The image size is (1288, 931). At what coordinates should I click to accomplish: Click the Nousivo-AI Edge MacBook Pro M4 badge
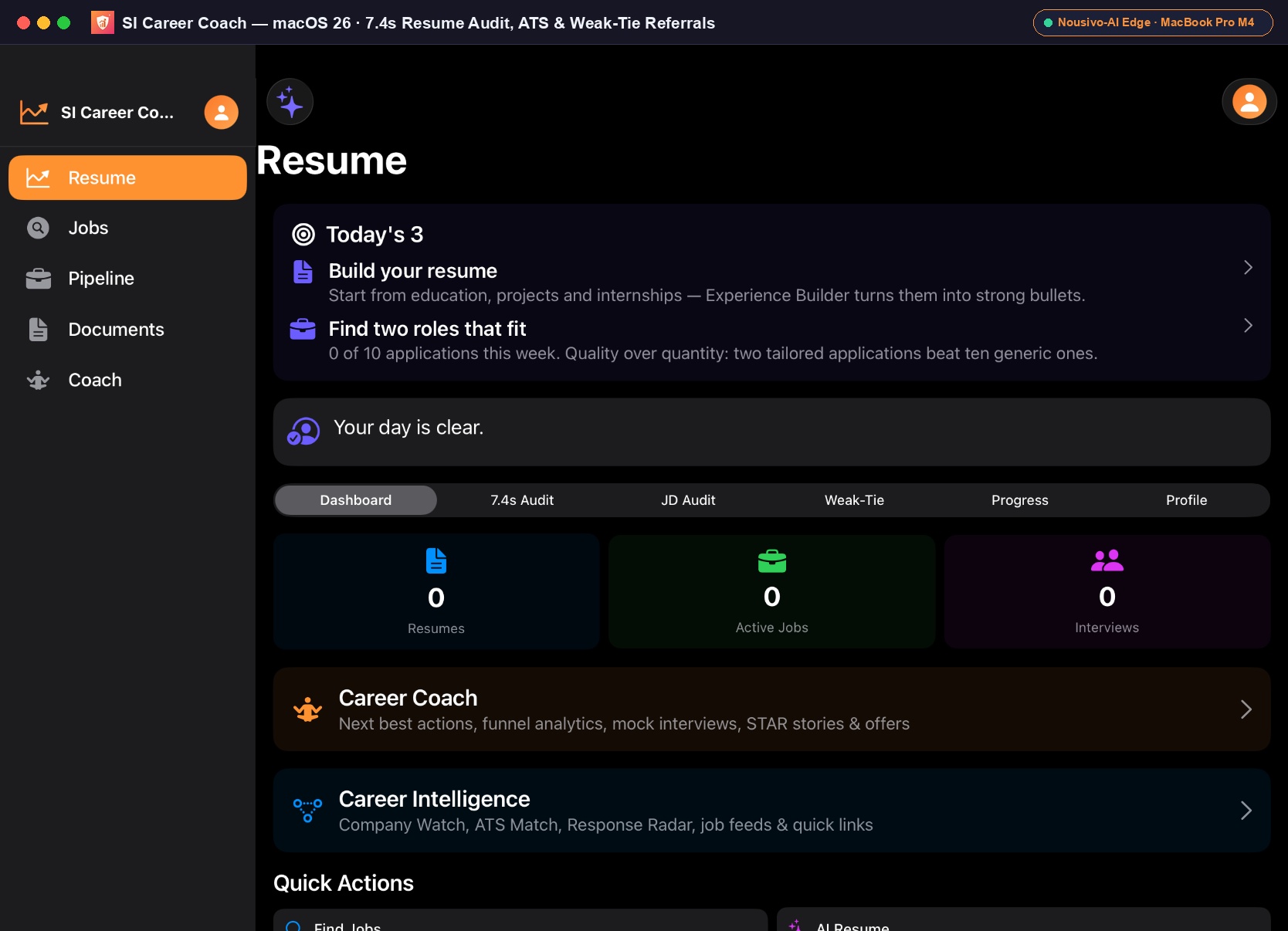coord(1153,22)
